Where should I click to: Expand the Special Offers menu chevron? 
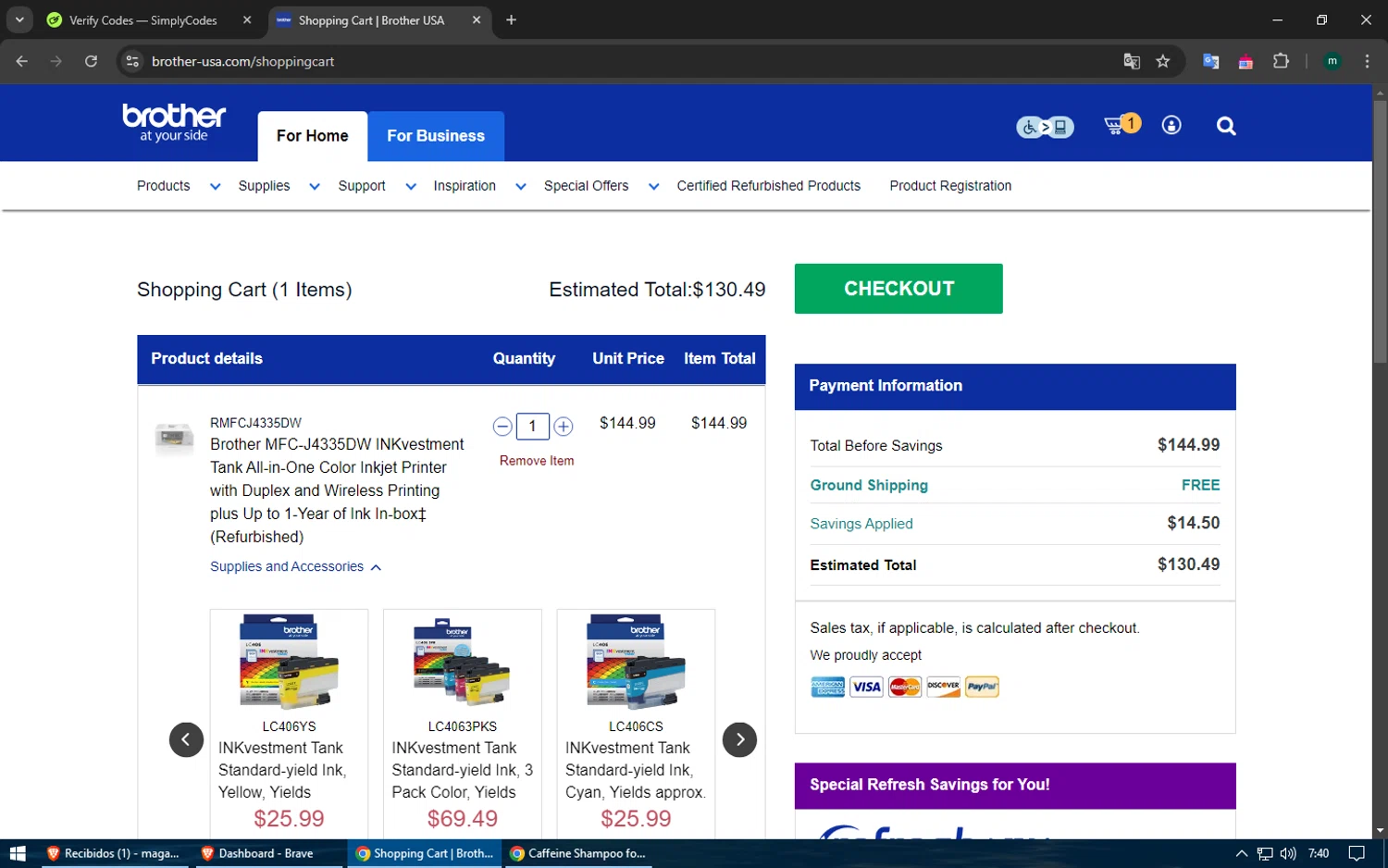pyautogui.click(x=654, y=186)
